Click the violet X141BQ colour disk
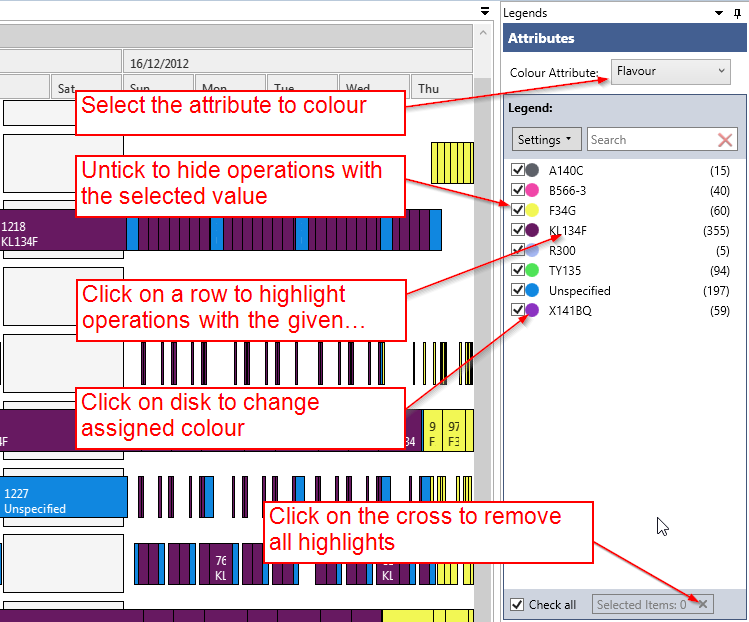Screen dimensions: 749x622 coord(533,311)
